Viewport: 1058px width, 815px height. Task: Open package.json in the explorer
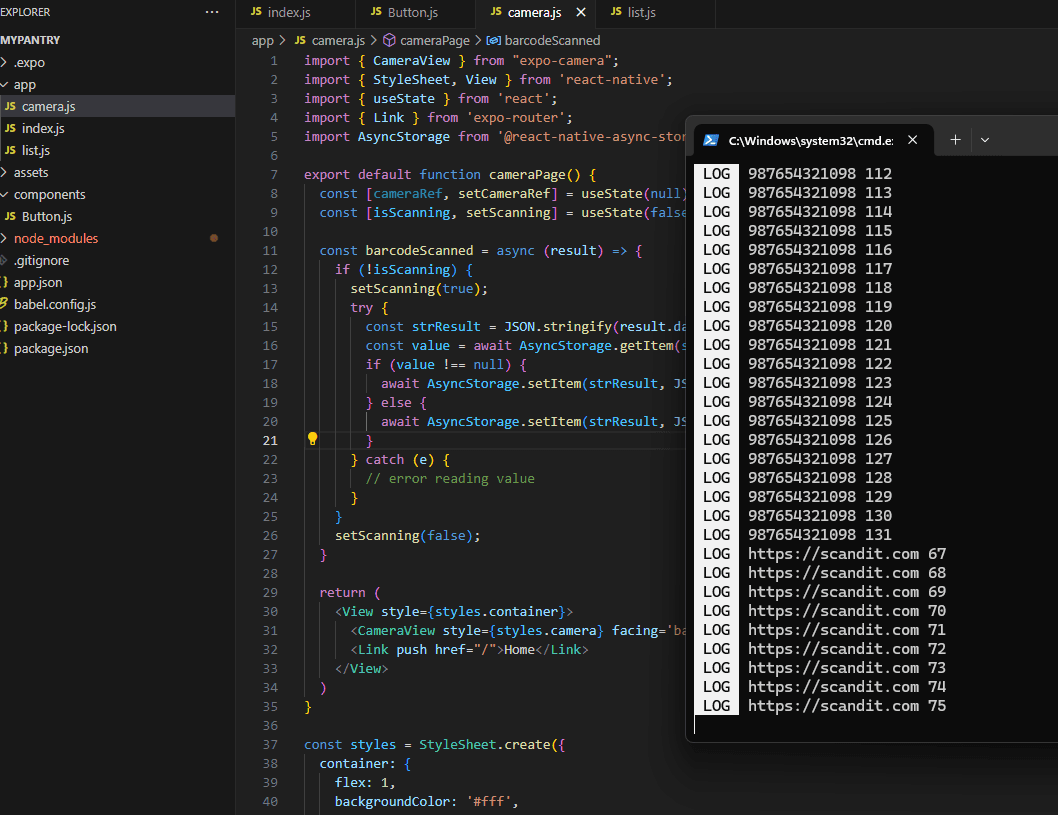tap(50, 349)
